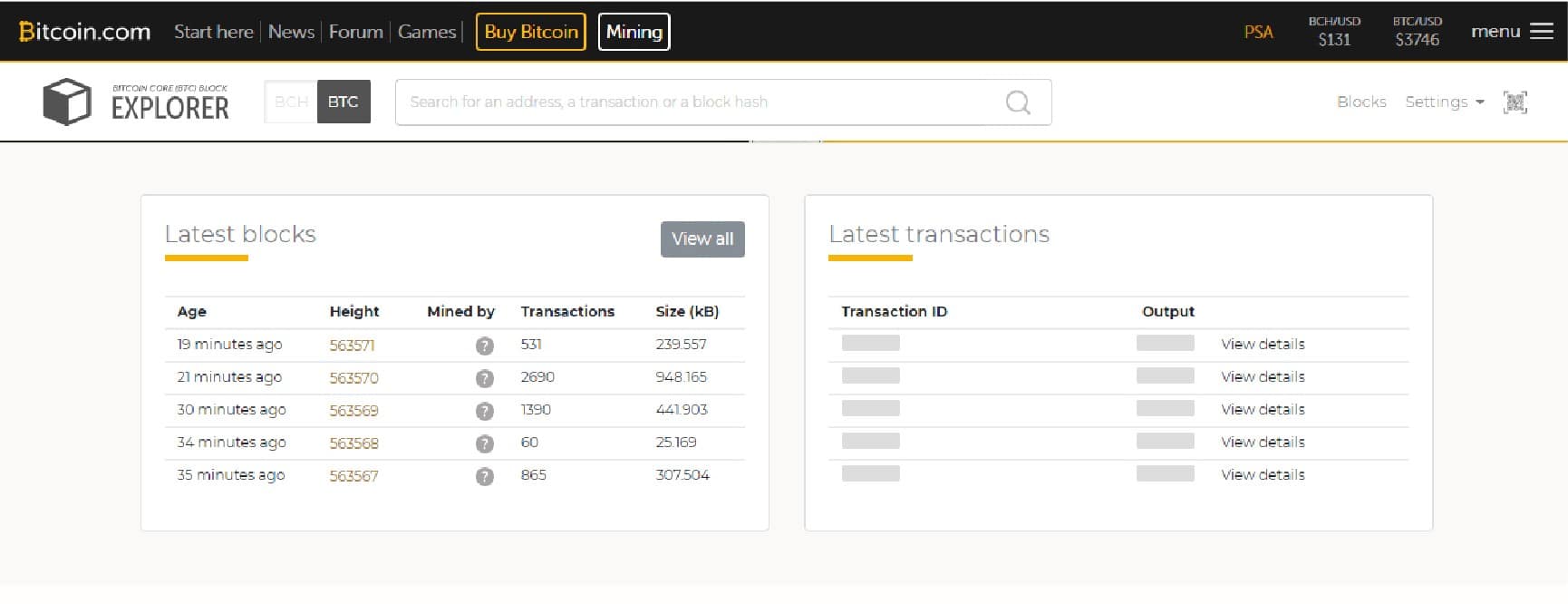The image size is (1568, 604).
Task: View details of the third latest transaction
Action: (1263, 410)
